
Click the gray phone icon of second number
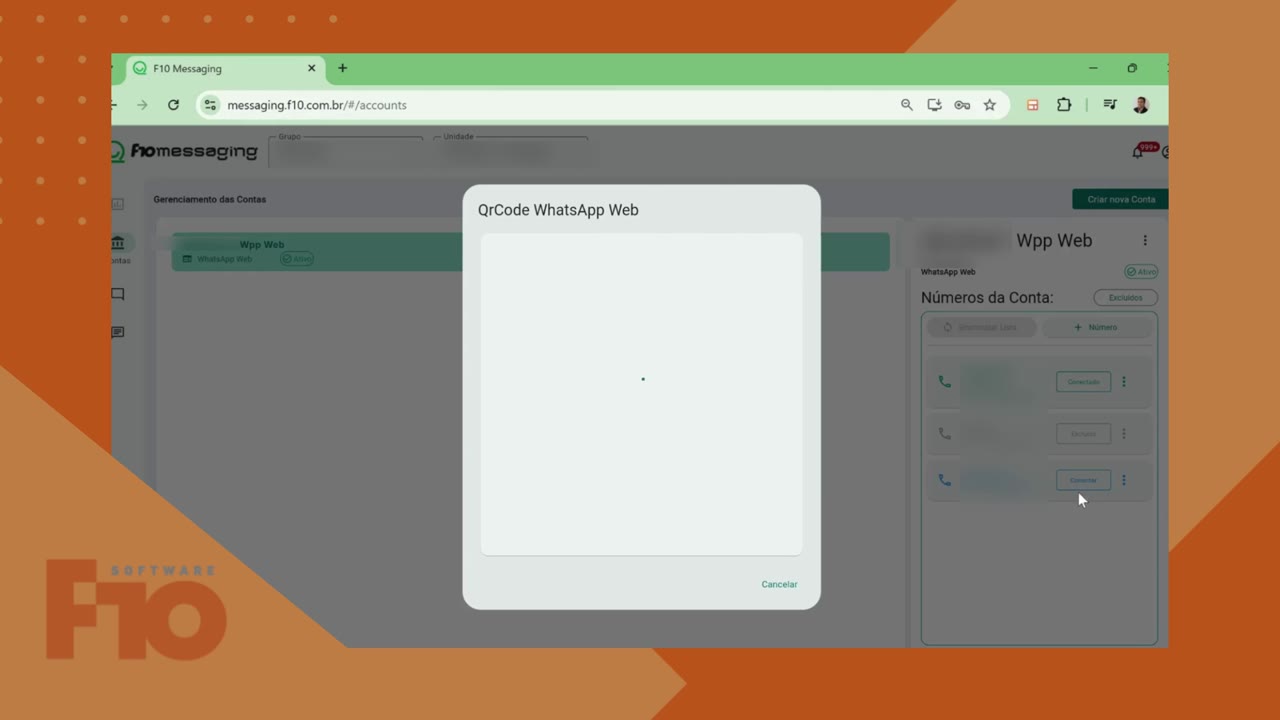tap(944, 434)
